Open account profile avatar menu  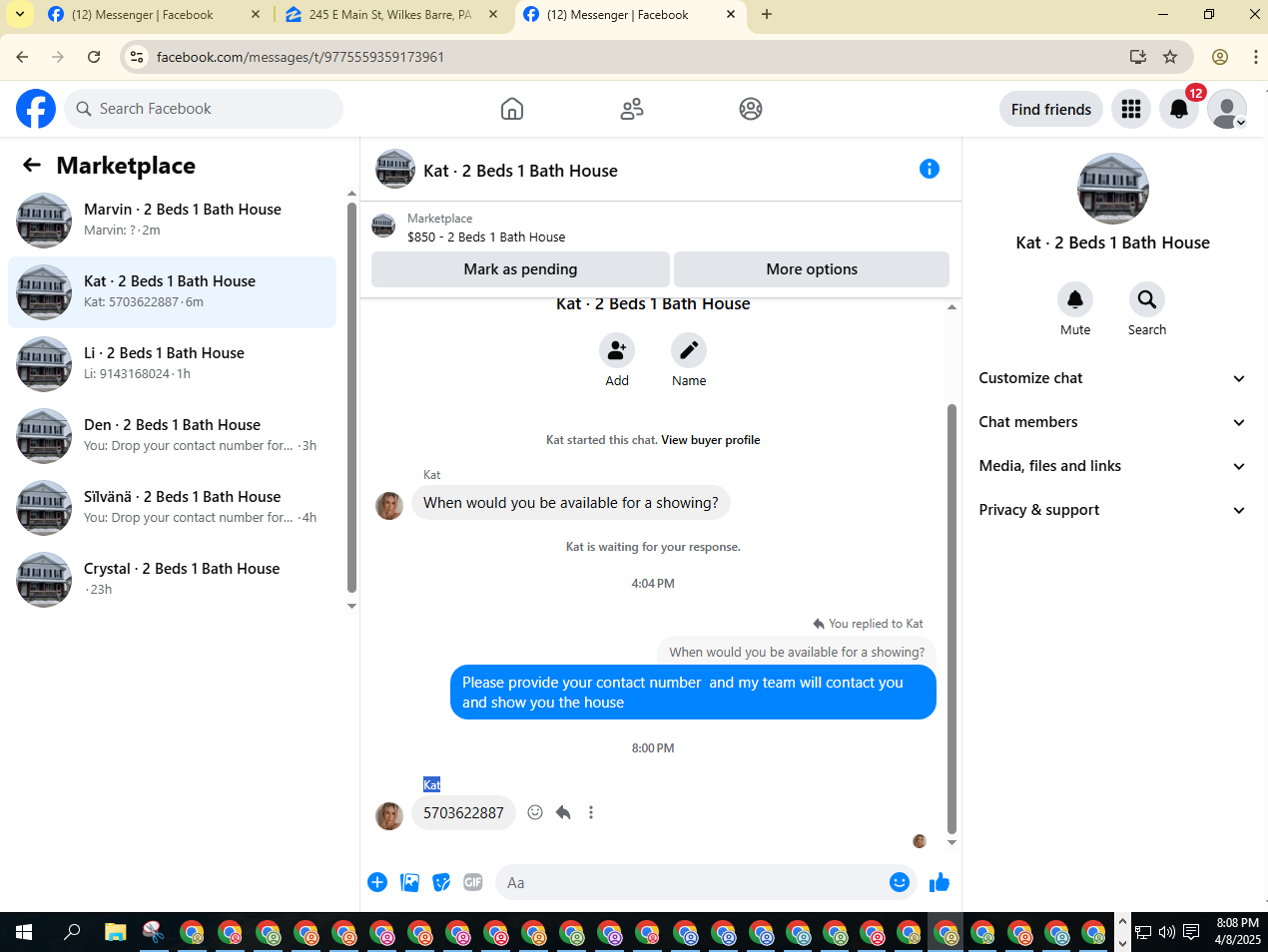(1227, 109)
